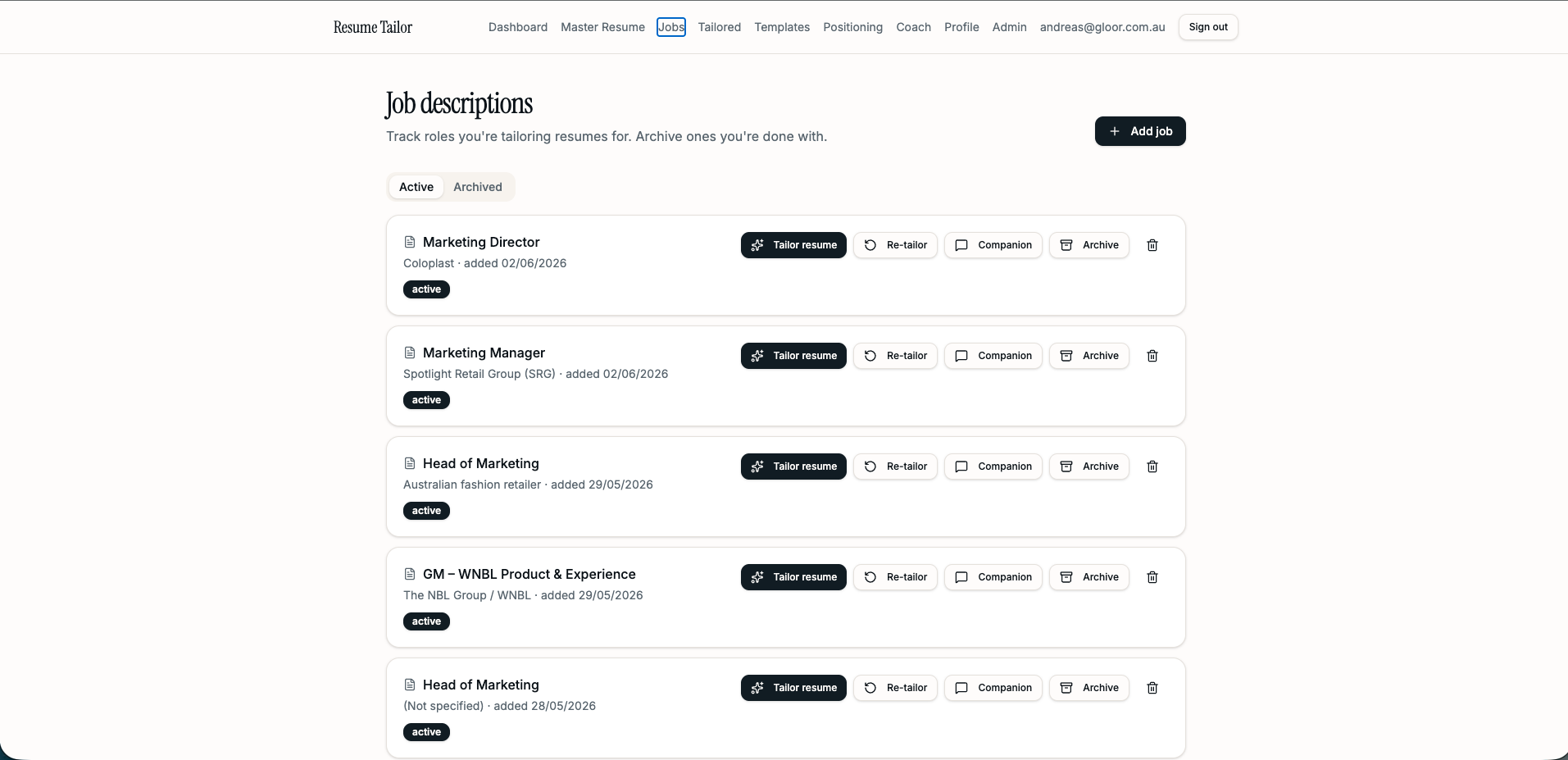Viewport: 1568px width, 760px height.
Task: Click 'Australian fashion retailer · added 29/05/2026' text
Action: [x=528, y=485]
